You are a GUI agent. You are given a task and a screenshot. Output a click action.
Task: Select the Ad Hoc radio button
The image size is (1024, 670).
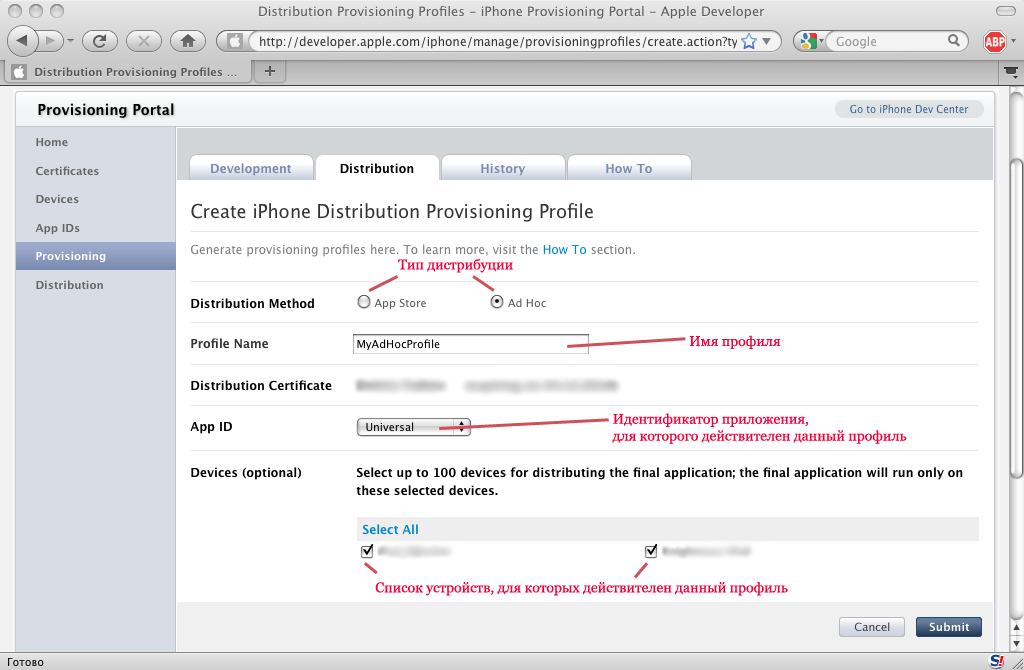tap(497, 302)
